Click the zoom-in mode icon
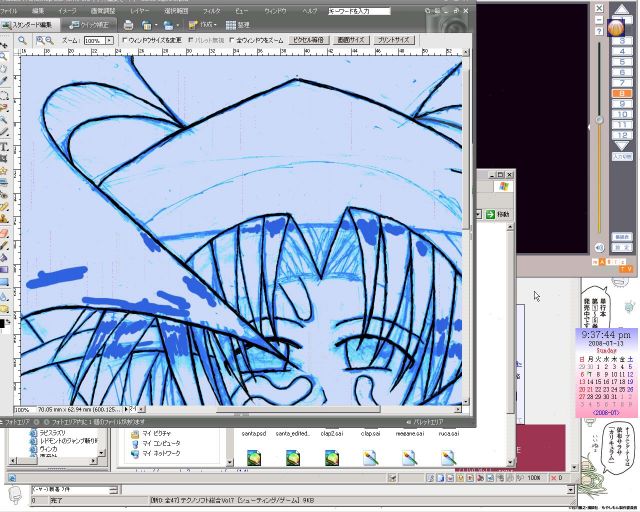This screenshot has height=512, width=640. point(40,40)
